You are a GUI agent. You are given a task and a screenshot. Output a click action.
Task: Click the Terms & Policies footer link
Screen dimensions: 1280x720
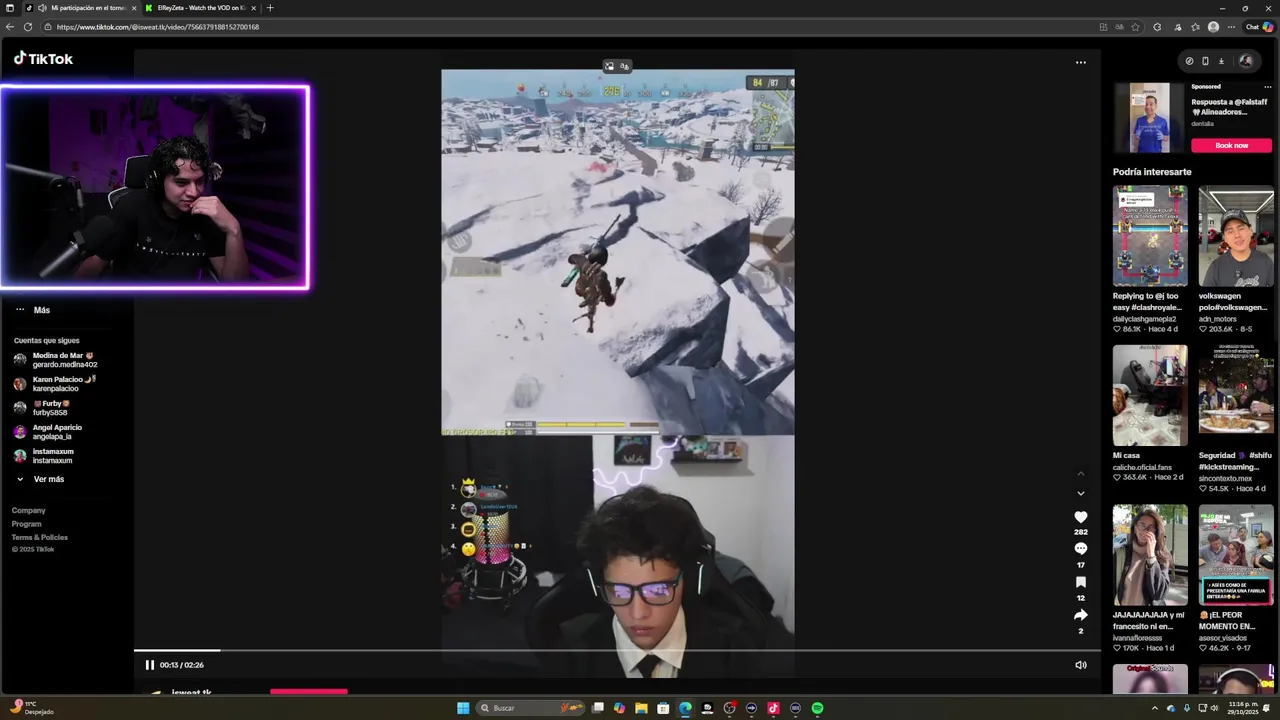click(40, 537)
